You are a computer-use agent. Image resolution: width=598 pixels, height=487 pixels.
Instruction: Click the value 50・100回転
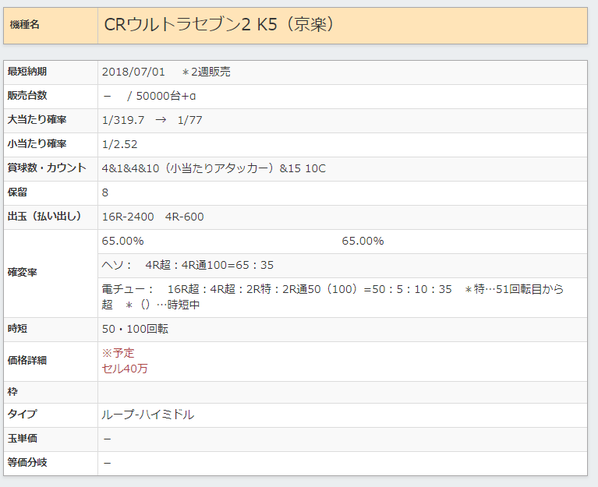135,328
